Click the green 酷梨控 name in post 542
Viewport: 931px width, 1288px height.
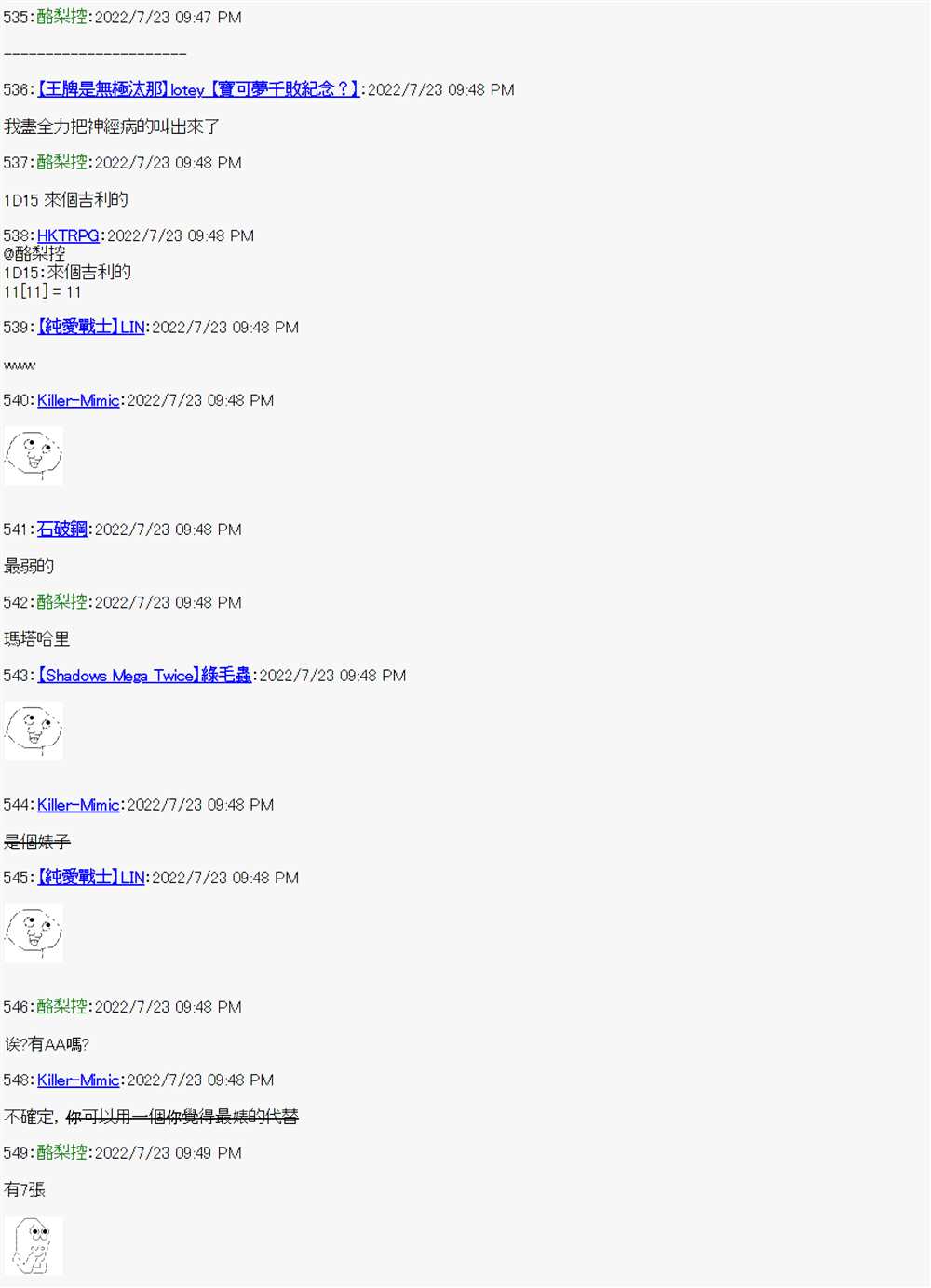[62, 602]
